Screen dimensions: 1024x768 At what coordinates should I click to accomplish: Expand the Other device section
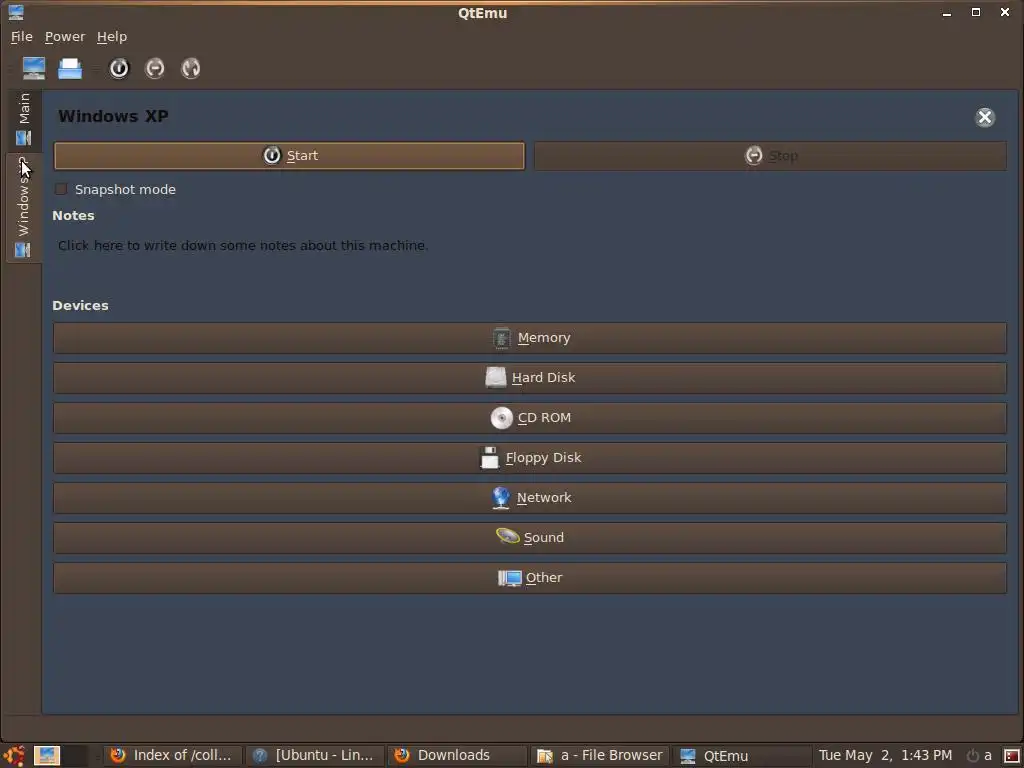click(530, 578)
